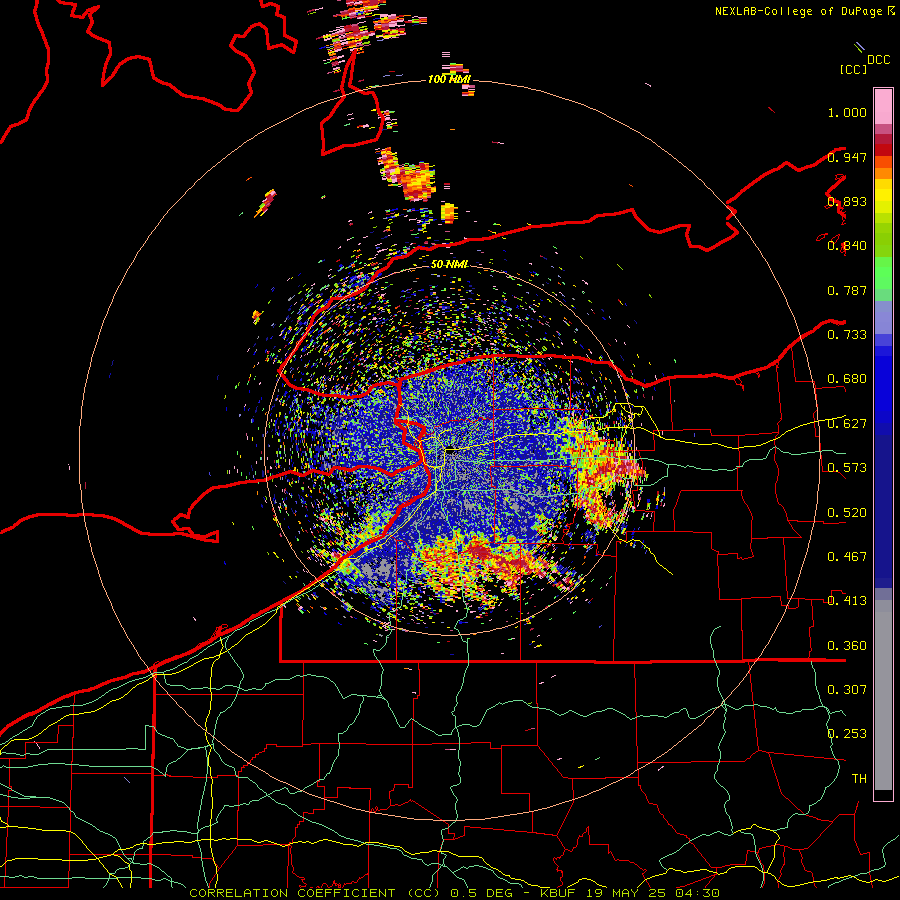Select the 1.000 color scale value
Image resolution: width=900 pixels, height=900 pixels.
pos(847,112)
